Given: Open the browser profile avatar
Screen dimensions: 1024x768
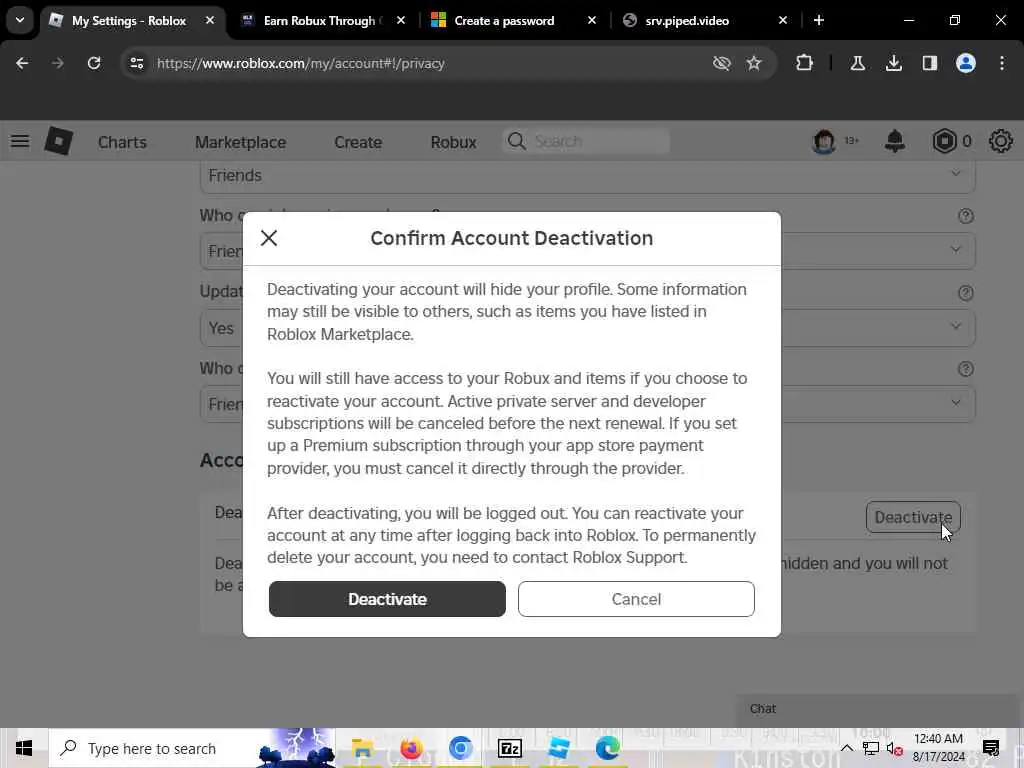Looking at the screenshot, I should click(966, 63).
